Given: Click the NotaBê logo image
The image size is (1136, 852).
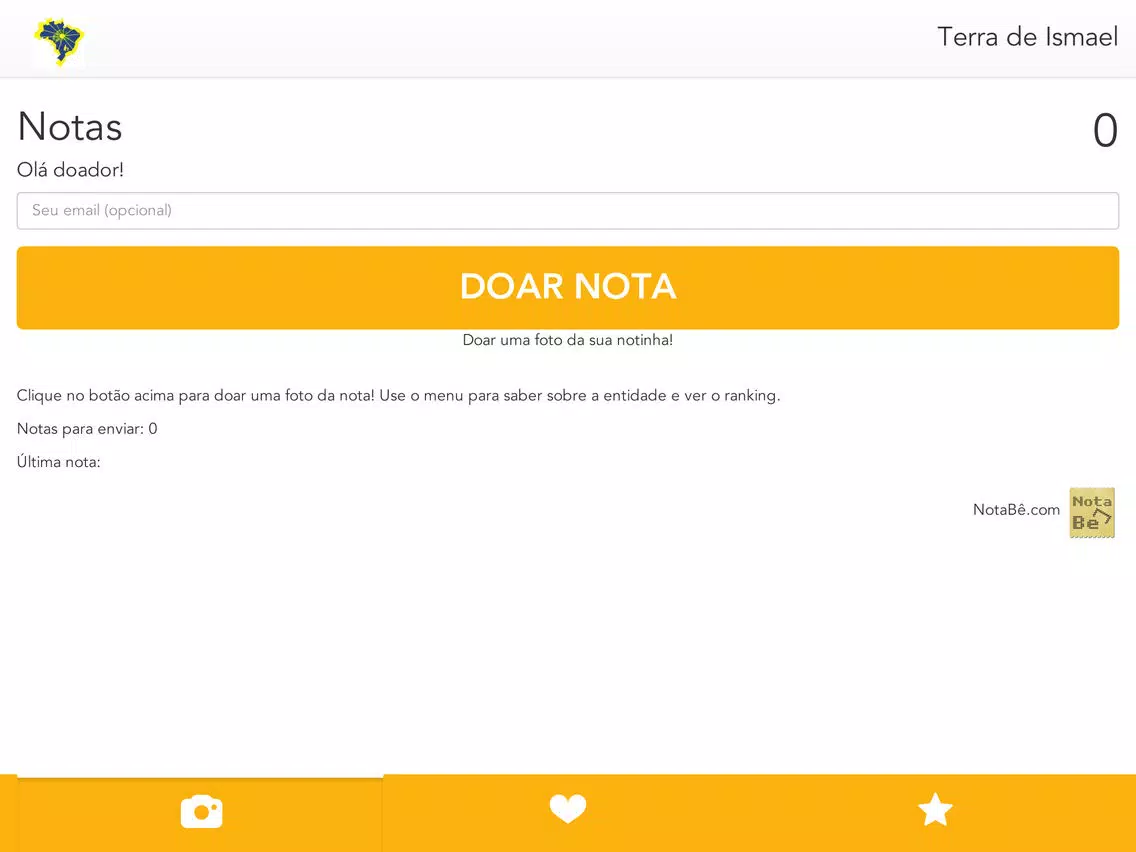Looking at the screenshot, I should click(x=1092, y=513).
